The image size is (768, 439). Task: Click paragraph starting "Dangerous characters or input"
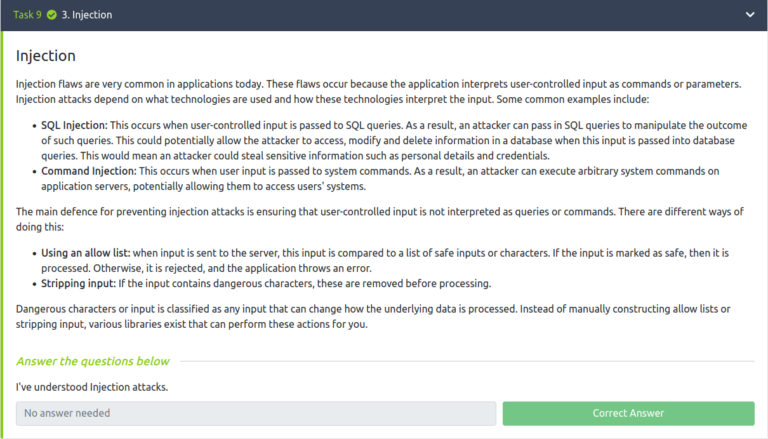[x=378, y=314]
